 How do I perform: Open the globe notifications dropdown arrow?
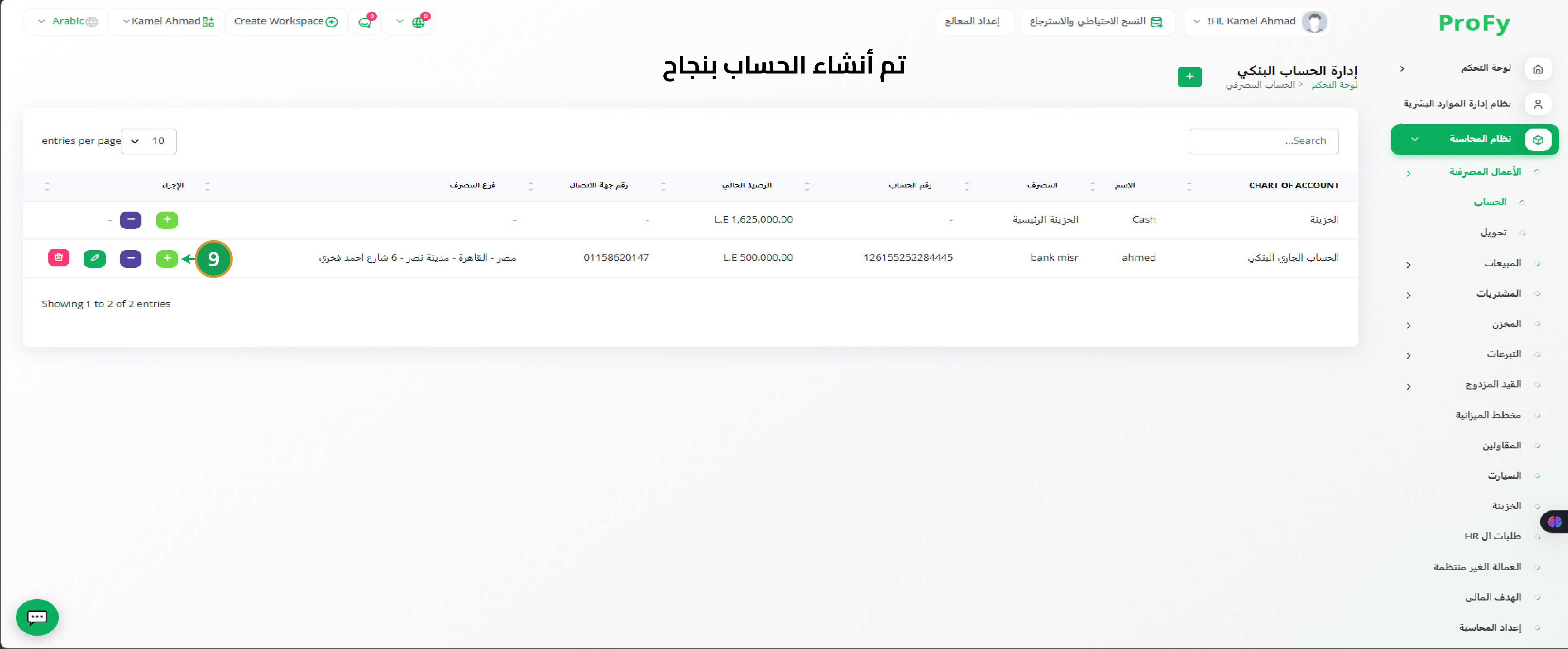[400, 22]
